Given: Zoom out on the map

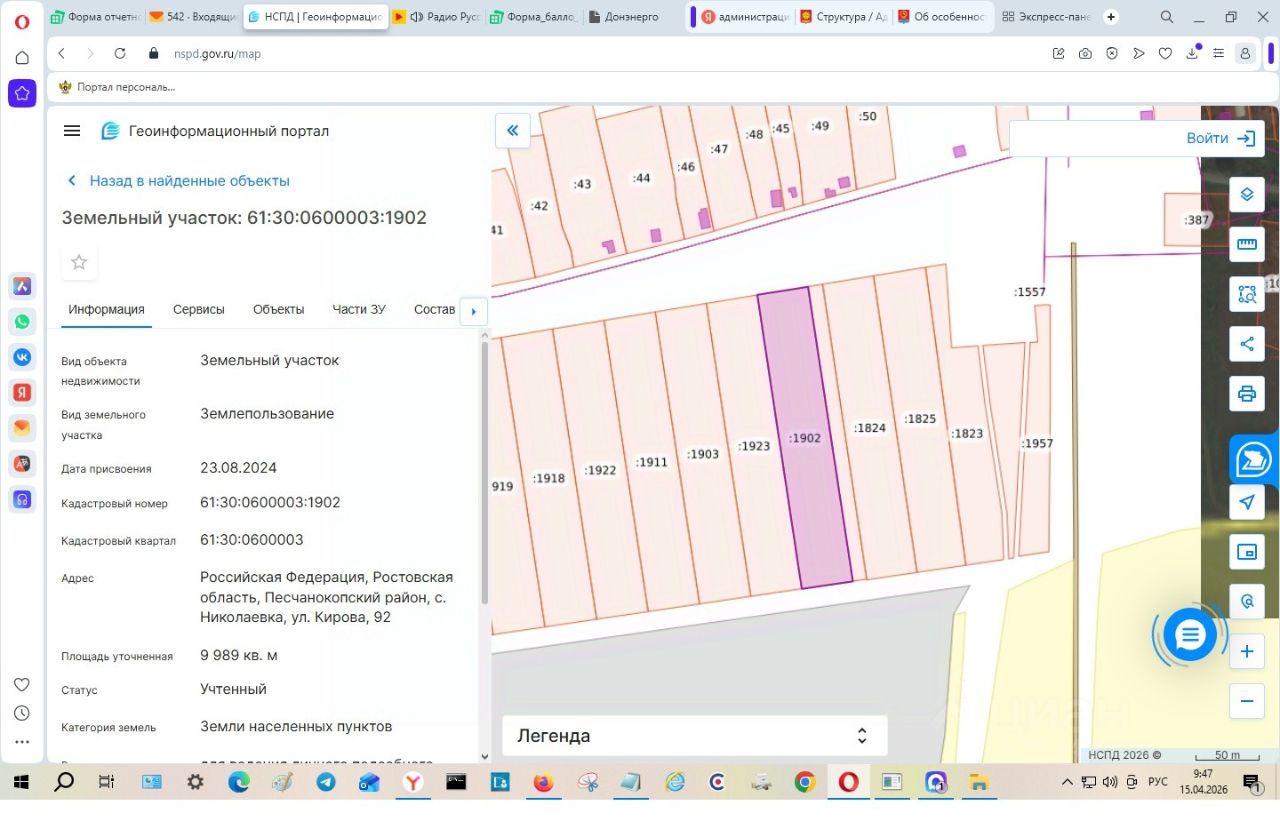Looking at the screenshot, I should pyautogui.click(x=1246, y=701).
